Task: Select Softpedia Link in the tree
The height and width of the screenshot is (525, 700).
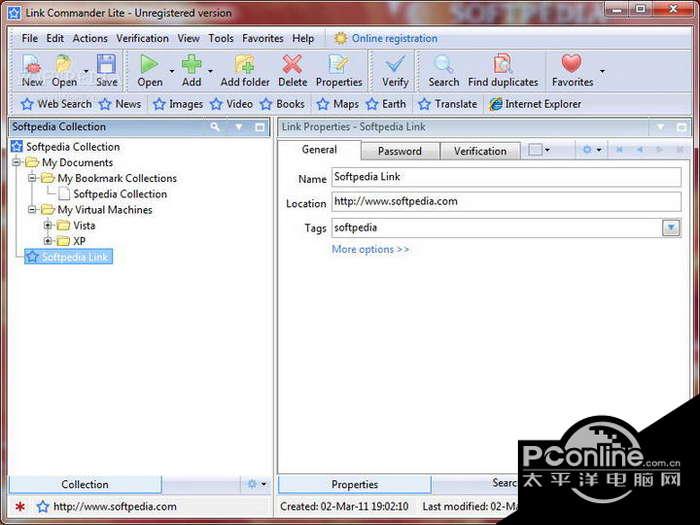Action: coord(68,257)
